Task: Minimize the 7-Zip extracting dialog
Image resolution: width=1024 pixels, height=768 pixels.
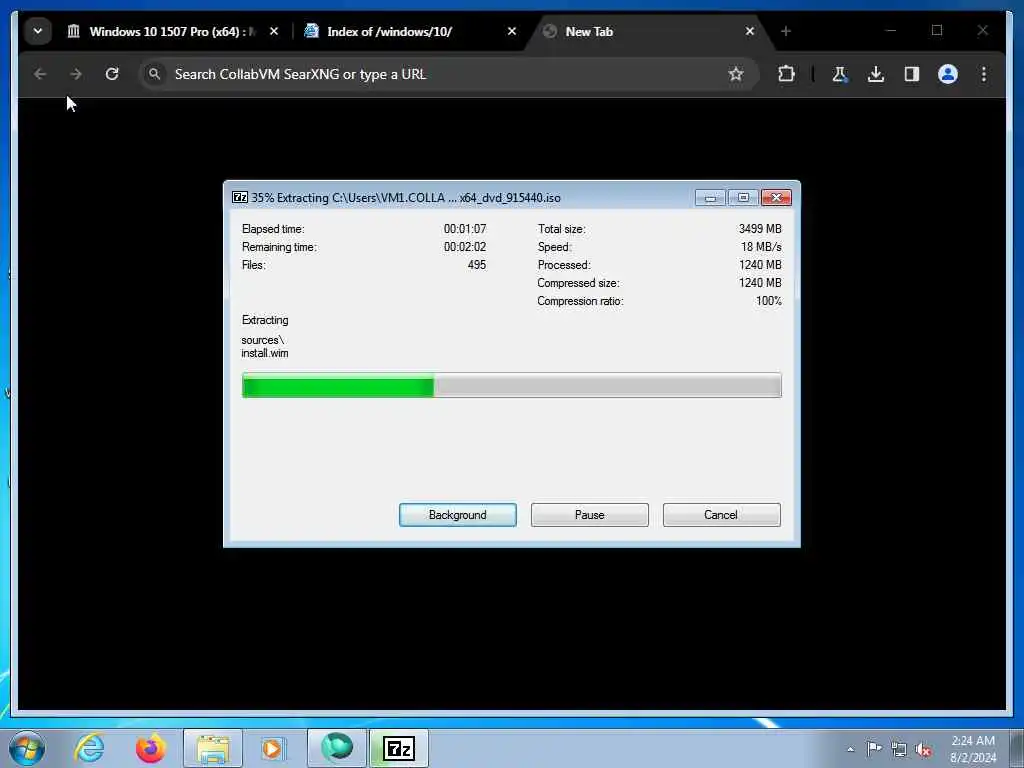Action: tap(711, 197)
